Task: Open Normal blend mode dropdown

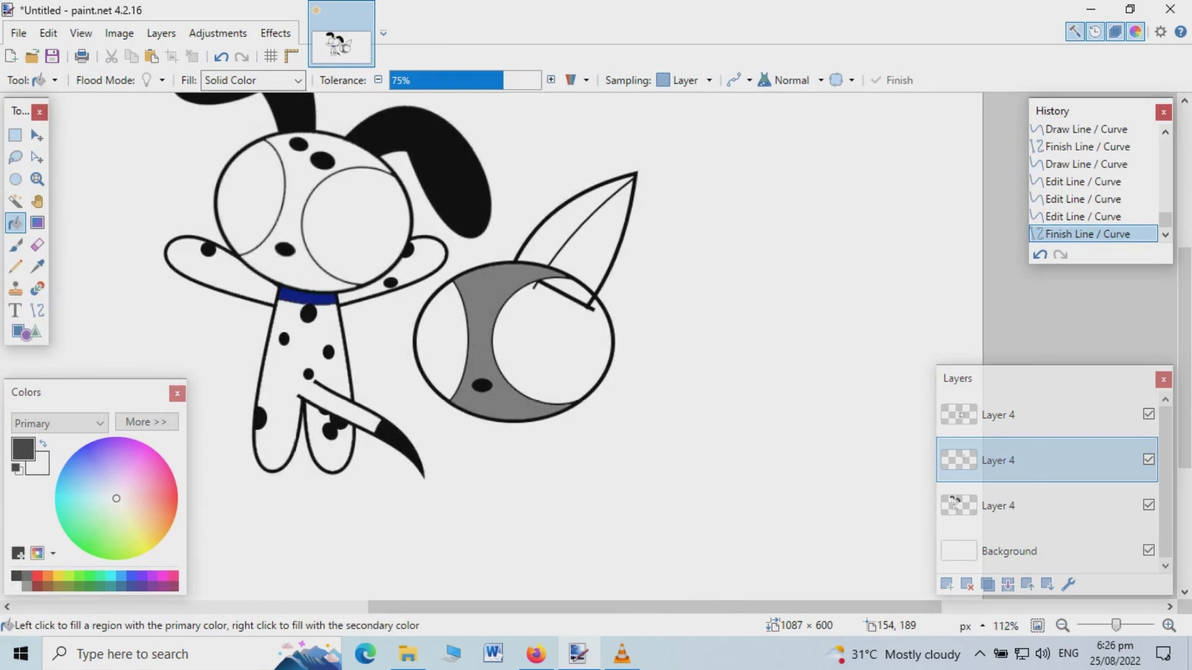Action: click(x=820, y=80)
